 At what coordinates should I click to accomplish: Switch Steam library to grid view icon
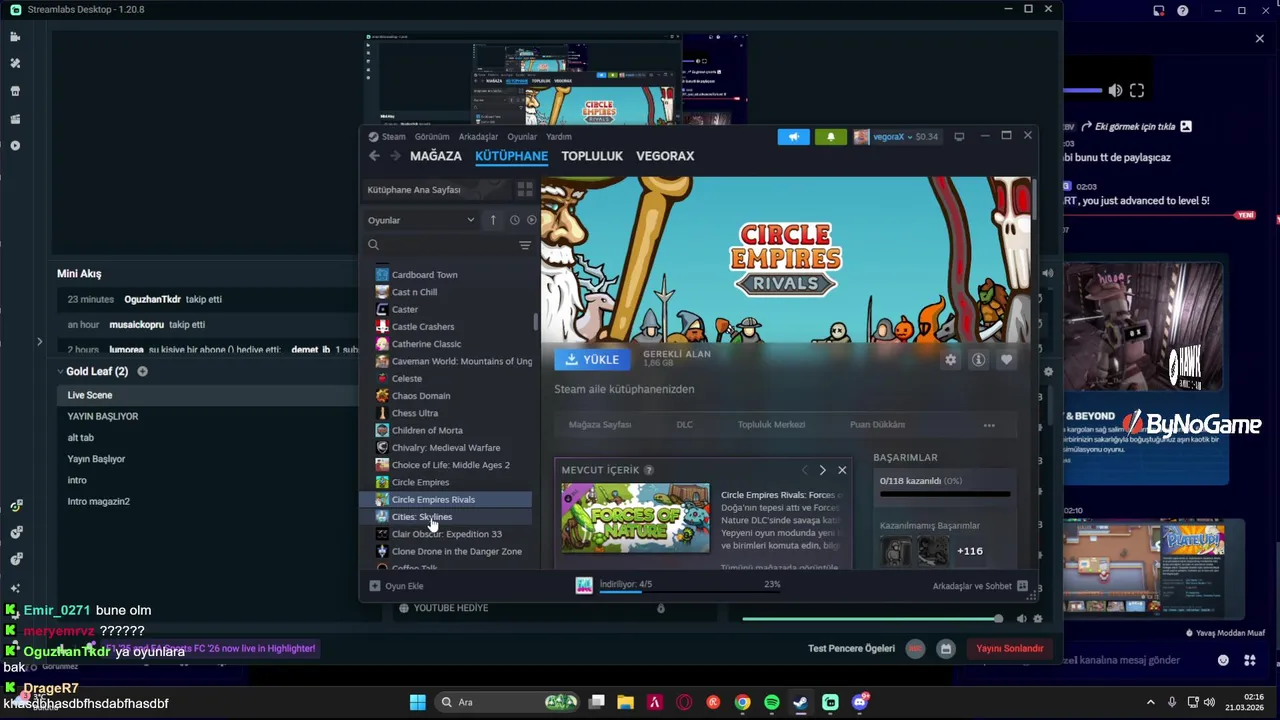pyautogui.click(x=524, y=189)
